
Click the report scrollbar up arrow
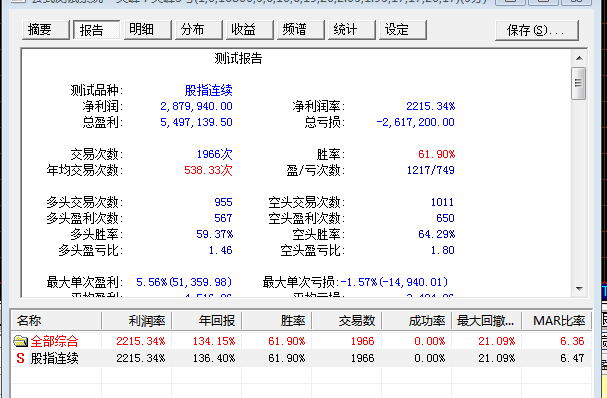pyautogui.click(x=579, y=58)
